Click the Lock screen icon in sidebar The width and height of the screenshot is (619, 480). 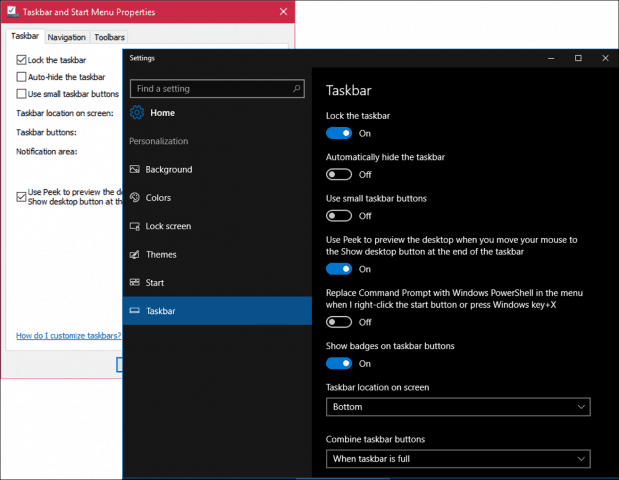[135, 226]
